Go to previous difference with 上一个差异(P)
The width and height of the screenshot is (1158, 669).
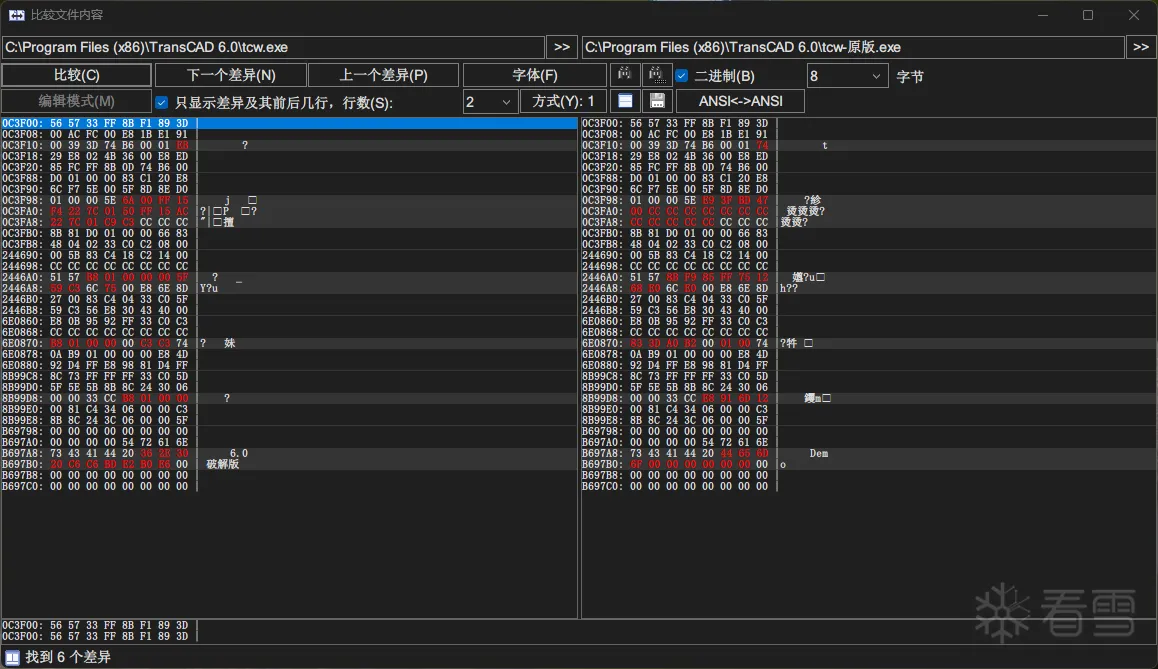point(383,75)
